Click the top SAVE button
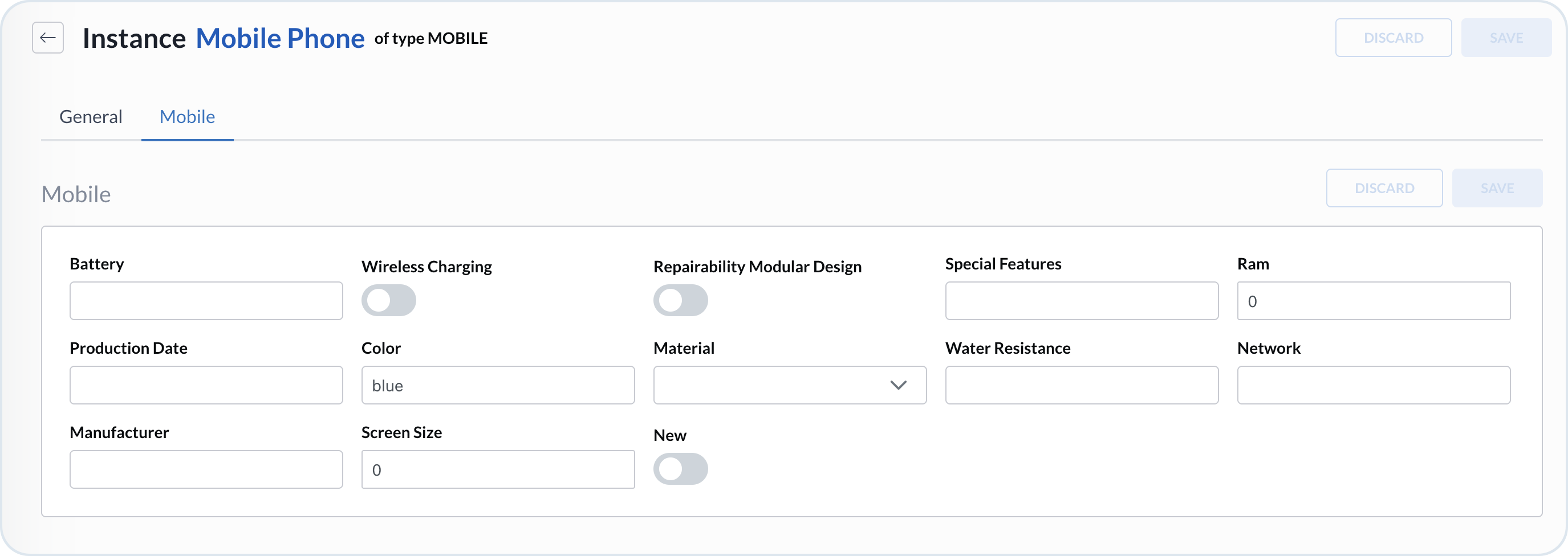This screenshot has width=1568, height=556. coord(1506,37)
